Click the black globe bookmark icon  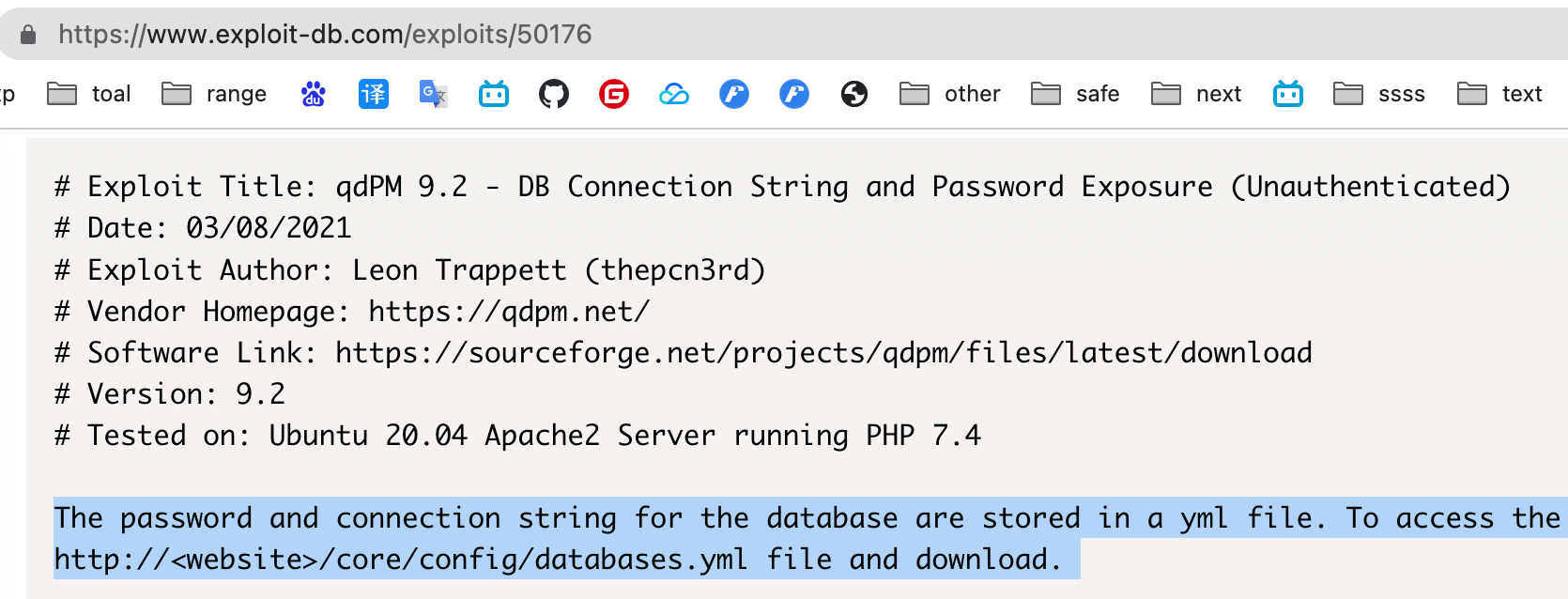tap(854, 94)
